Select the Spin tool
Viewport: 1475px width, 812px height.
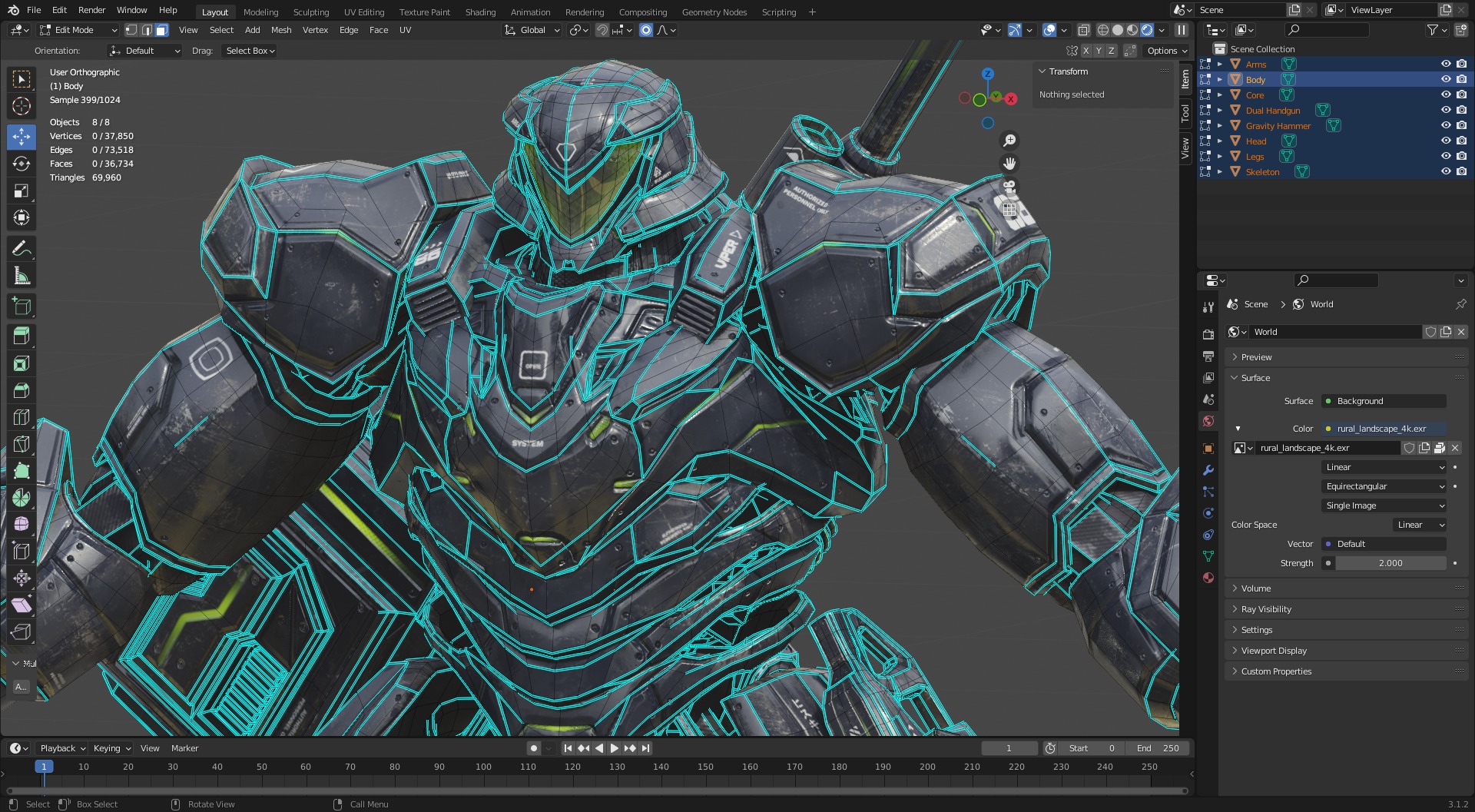coord(22,498)
